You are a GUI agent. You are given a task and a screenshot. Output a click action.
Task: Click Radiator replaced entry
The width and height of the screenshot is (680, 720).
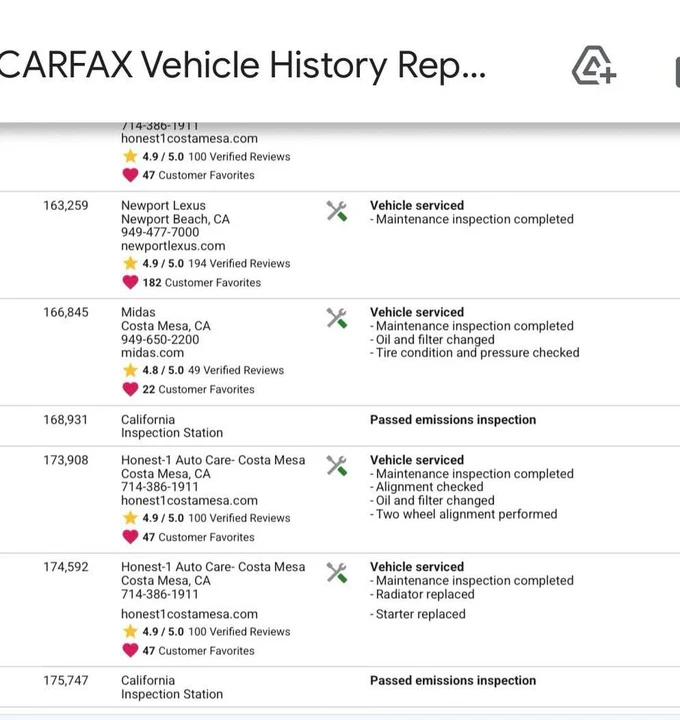[x=422, y=594]
